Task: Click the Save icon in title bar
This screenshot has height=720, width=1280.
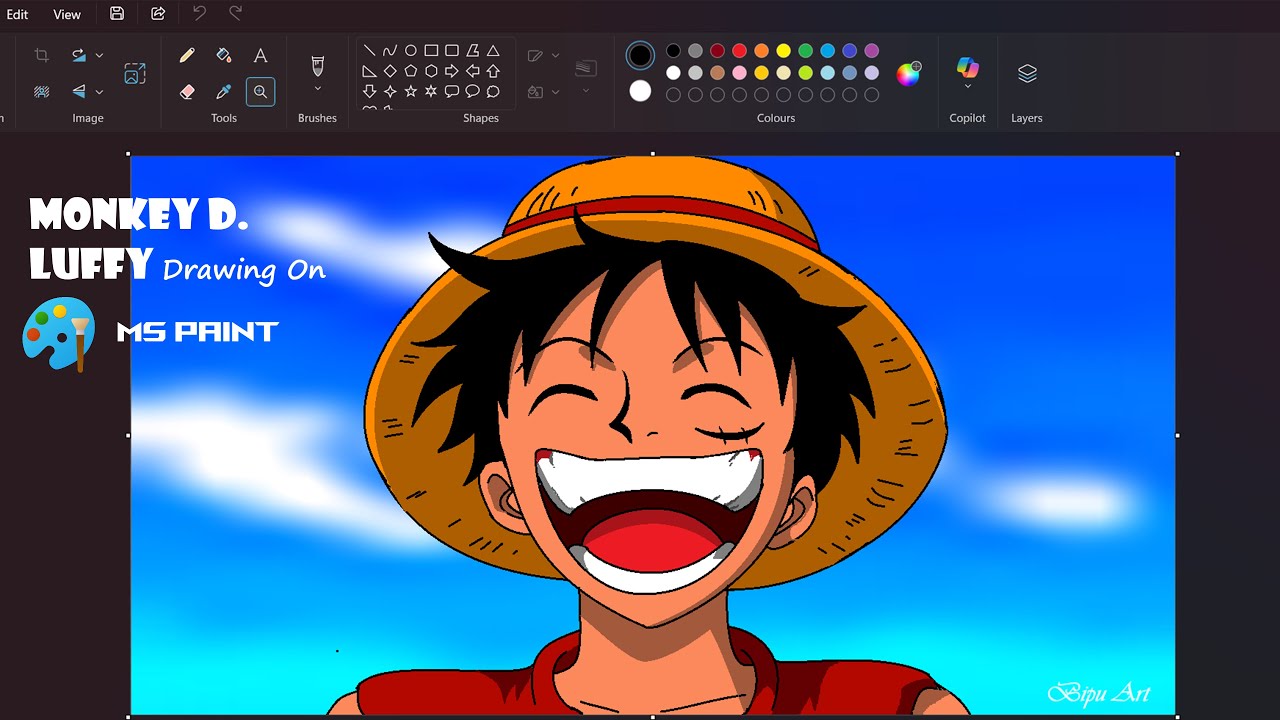Action: [117, 14]
